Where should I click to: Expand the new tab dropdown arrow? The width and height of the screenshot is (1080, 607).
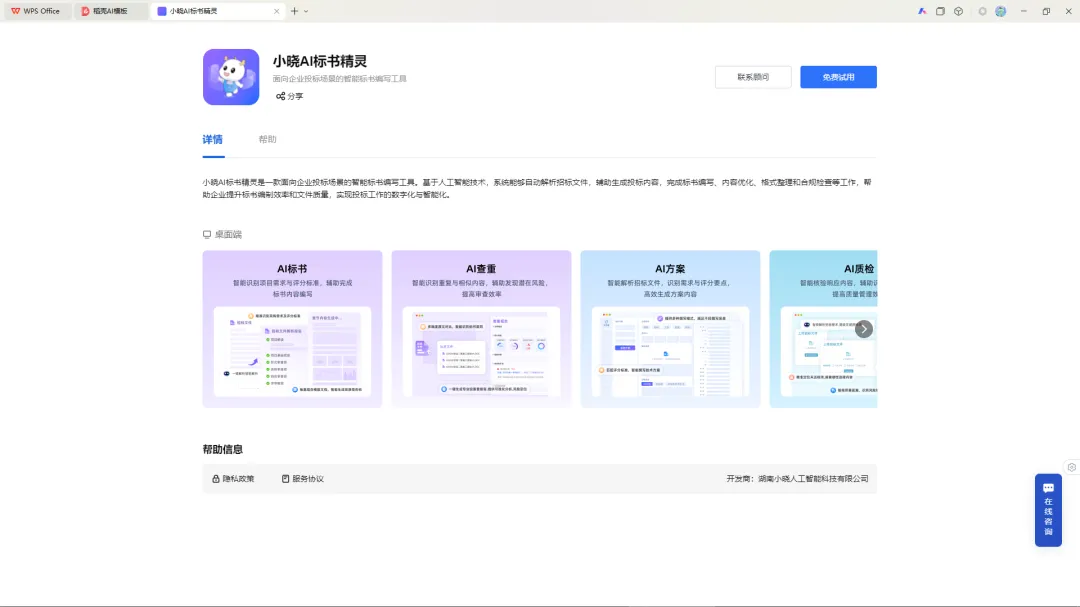(x=306, y=11)
